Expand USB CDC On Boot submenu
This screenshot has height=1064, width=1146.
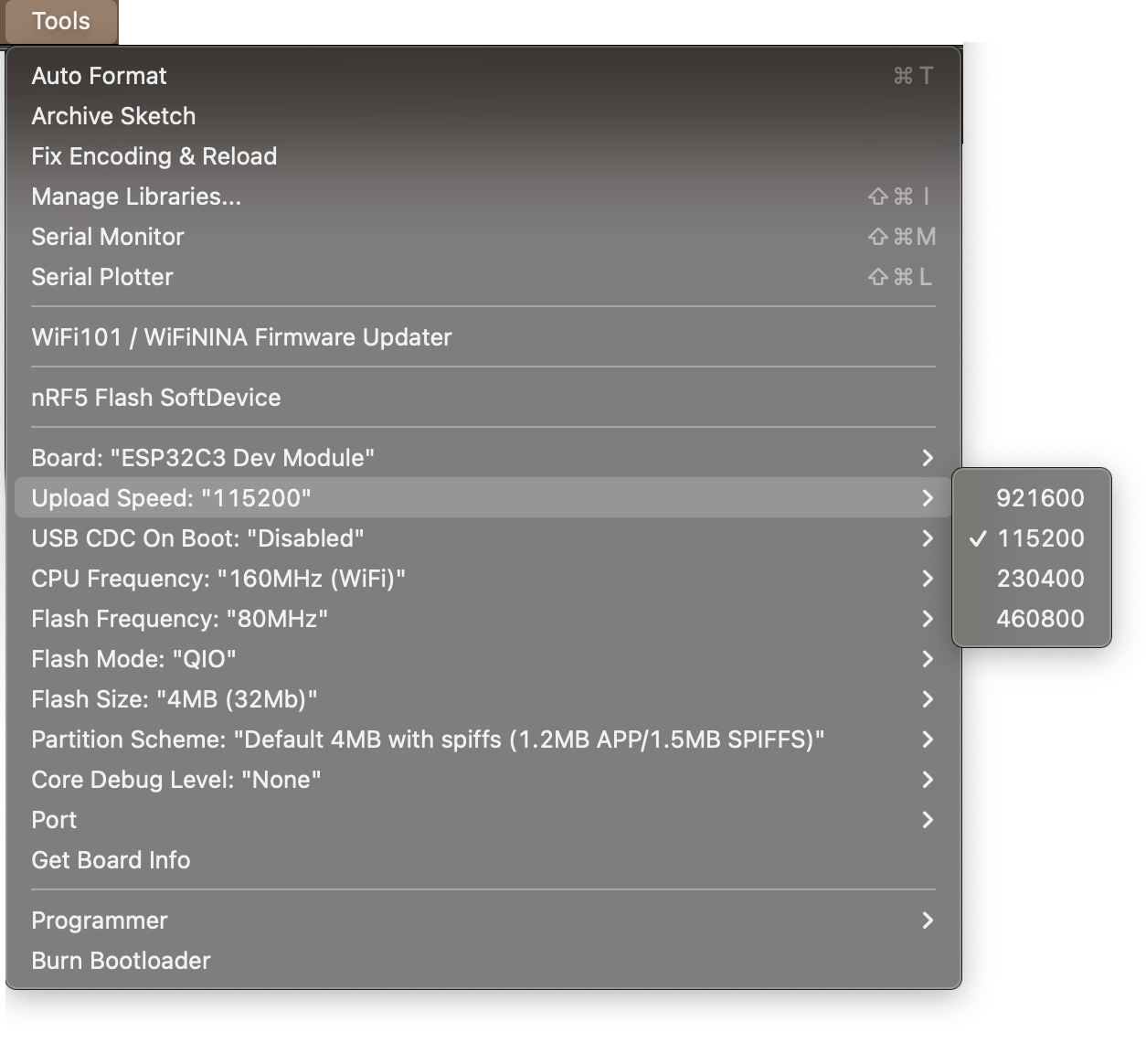click(197, 538)
